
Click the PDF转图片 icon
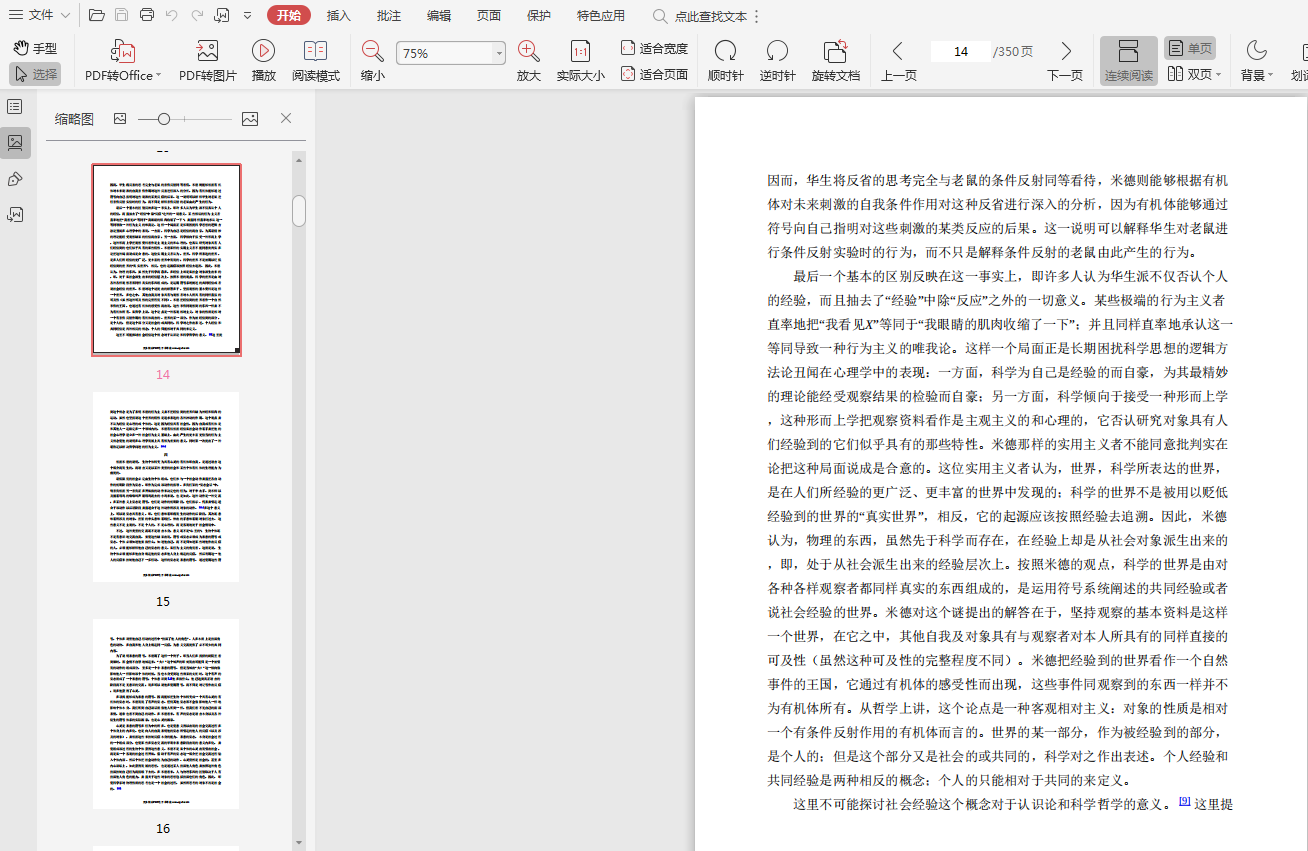coord(207,52)
